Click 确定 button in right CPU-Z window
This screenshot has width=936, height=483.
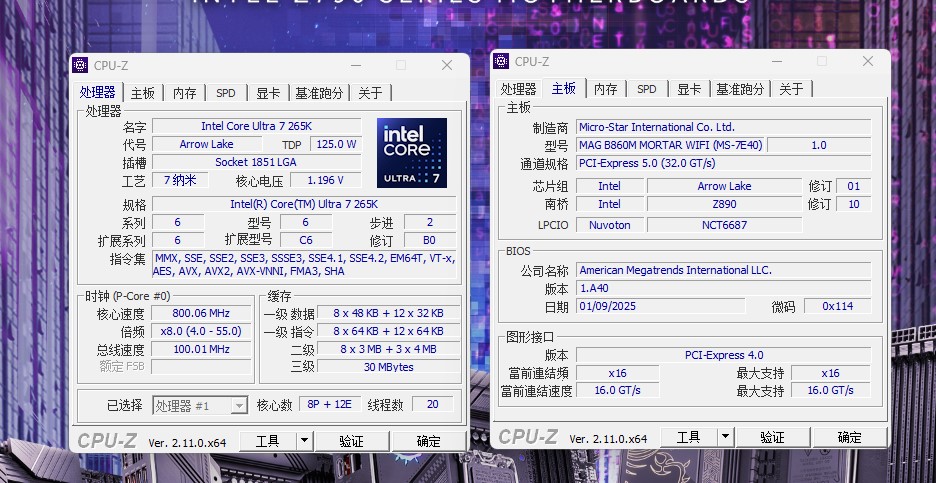(849, 437)
